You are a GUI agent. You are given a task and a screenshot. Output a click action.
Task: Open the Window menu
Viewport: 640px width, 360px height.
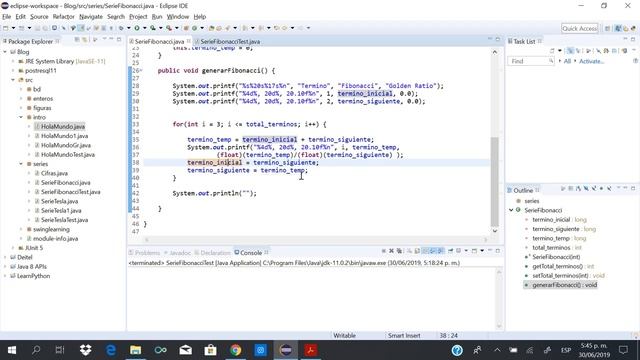(x=178, y=17)
